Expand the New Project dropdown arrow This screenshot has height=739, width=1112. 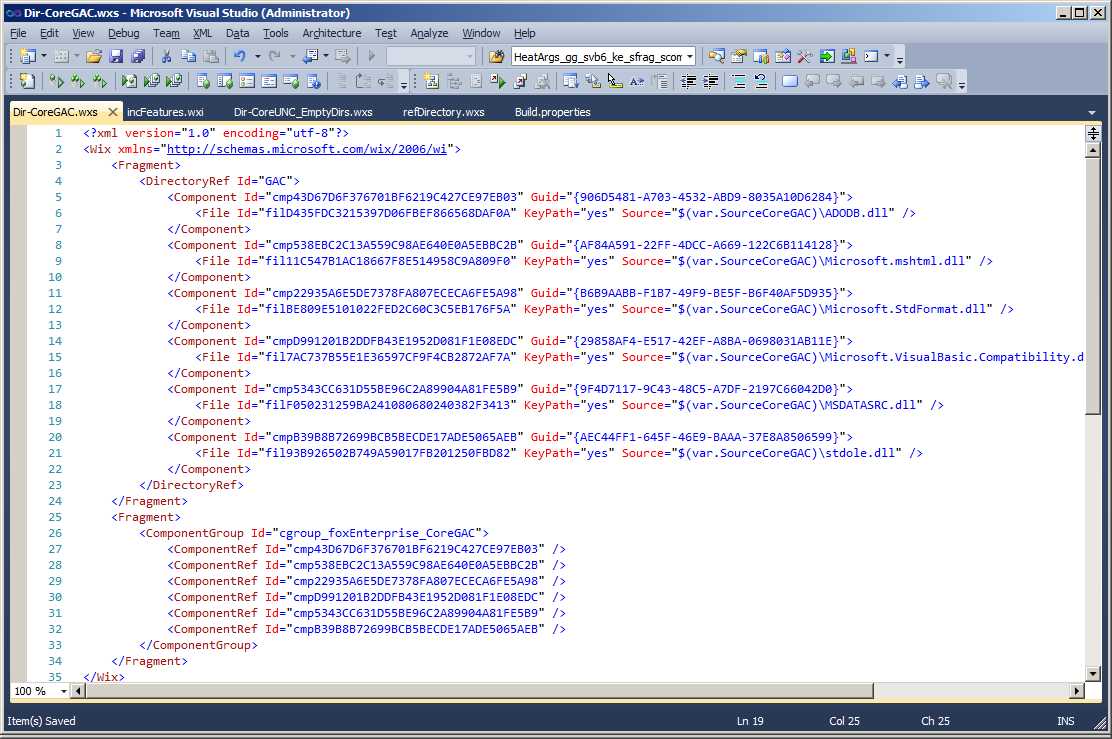coord(44,56)
